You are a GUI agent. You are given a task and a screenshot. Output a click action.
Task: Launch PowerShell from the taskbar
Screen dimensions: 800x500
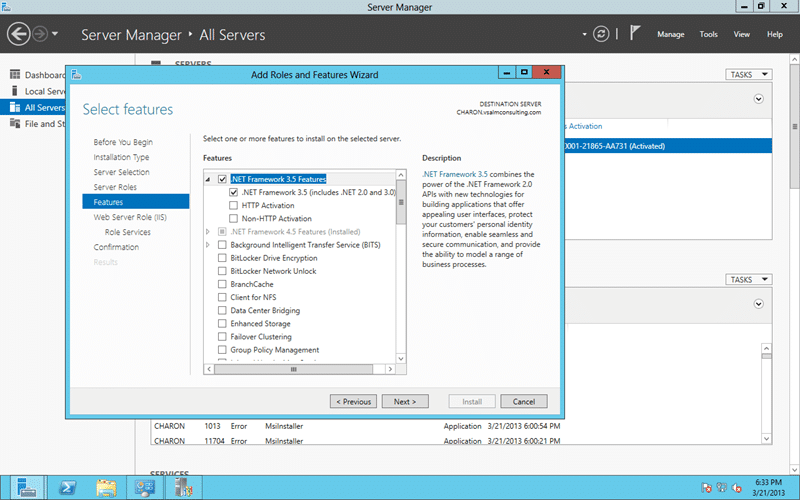click(67, 488)
